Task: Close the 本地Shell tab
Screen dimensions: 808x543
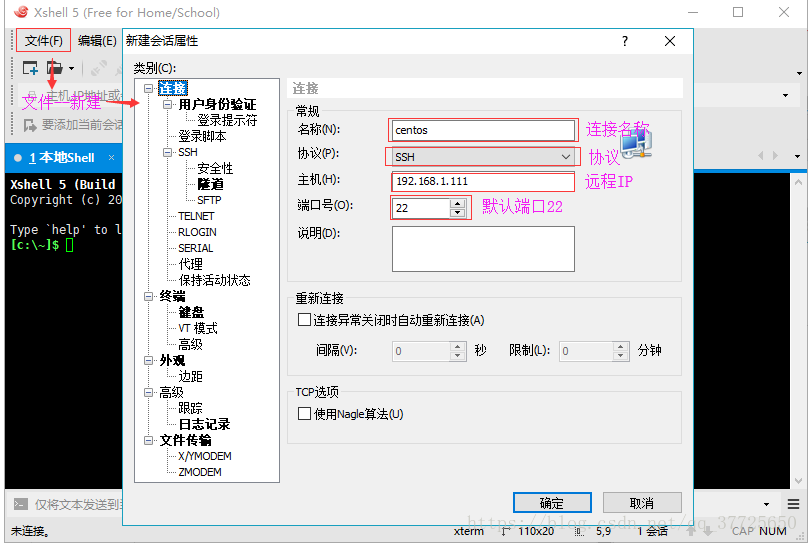Action: 111,158
